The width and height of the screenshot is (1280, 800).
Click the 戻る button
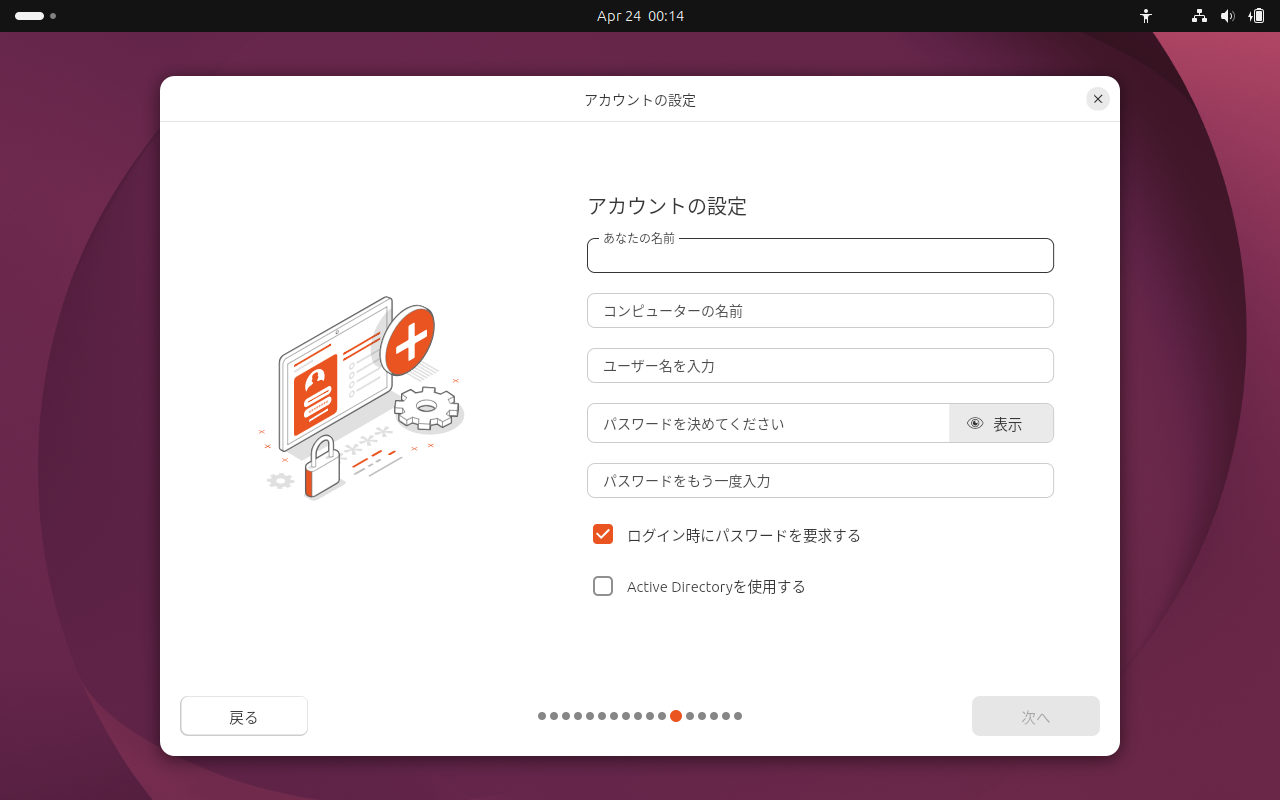[x=244, y=715]
